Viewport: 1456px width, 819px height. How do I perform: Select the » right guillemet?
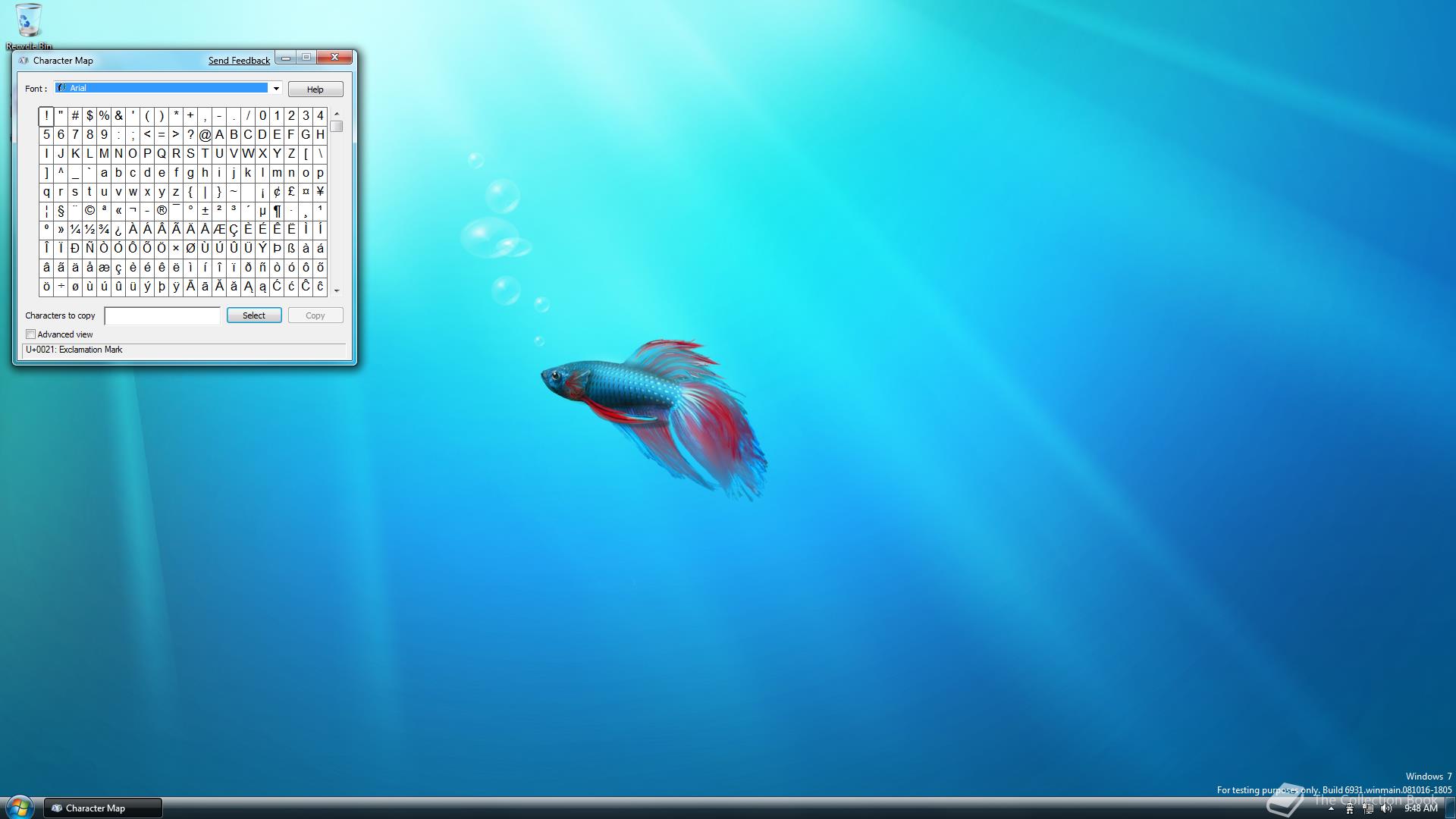click(x=61, y=230)
